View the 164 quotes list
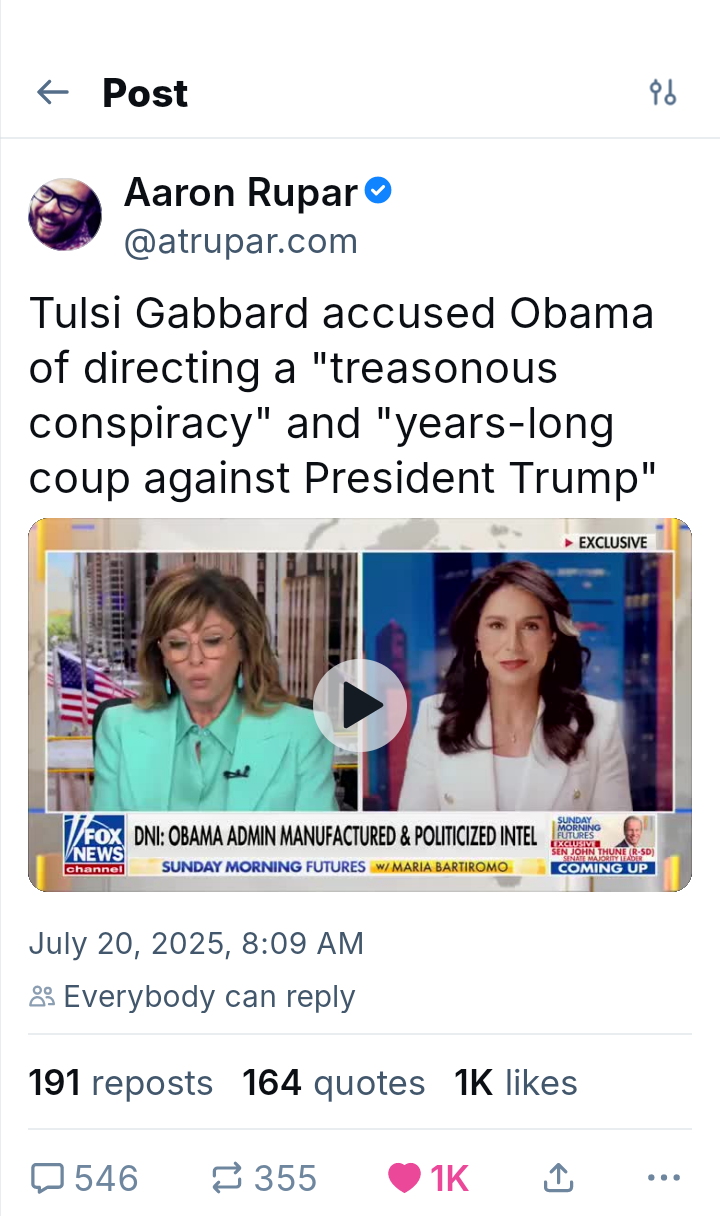Viewport: 720px width, 1216px height. [x=334, y=1083]
